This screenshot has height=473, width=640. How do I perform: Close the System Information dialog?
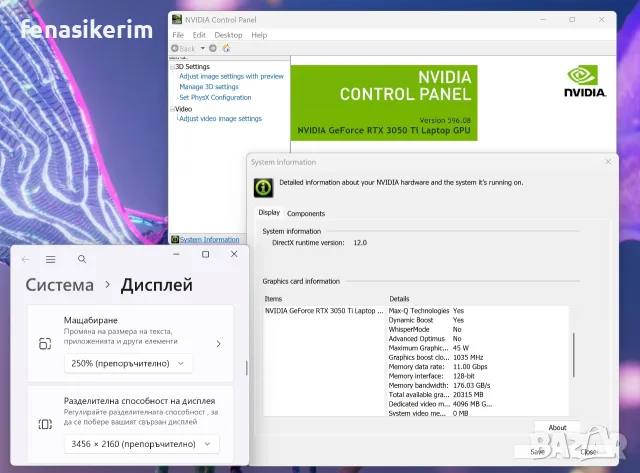pyautogui.click(x=608, y=162)
